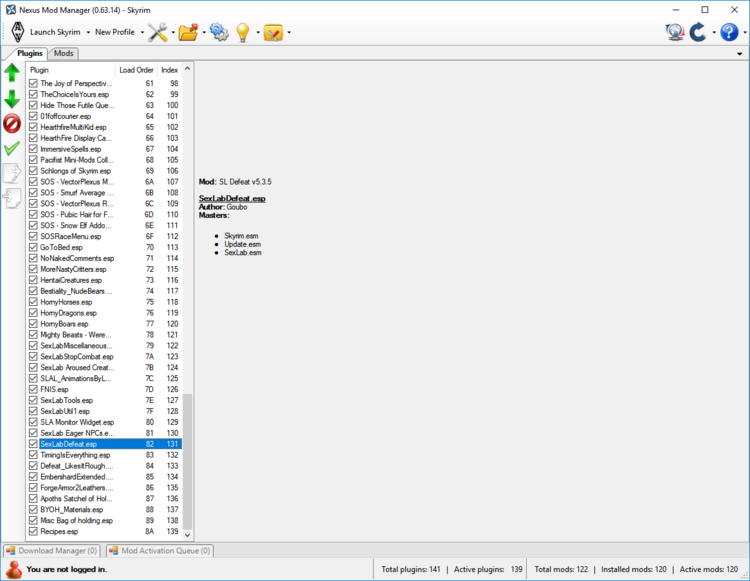Toggle ImmersiveSpells.esp checkbox

[x=33, y=149]
